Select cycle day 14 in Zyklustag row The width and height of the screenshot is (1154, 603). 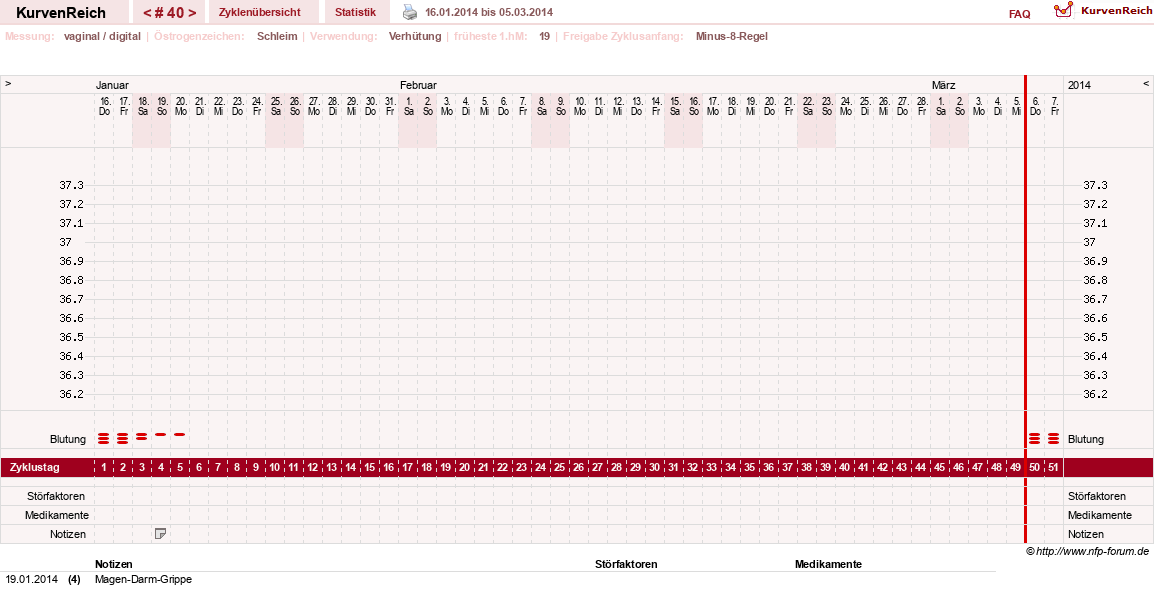(351, 468)
